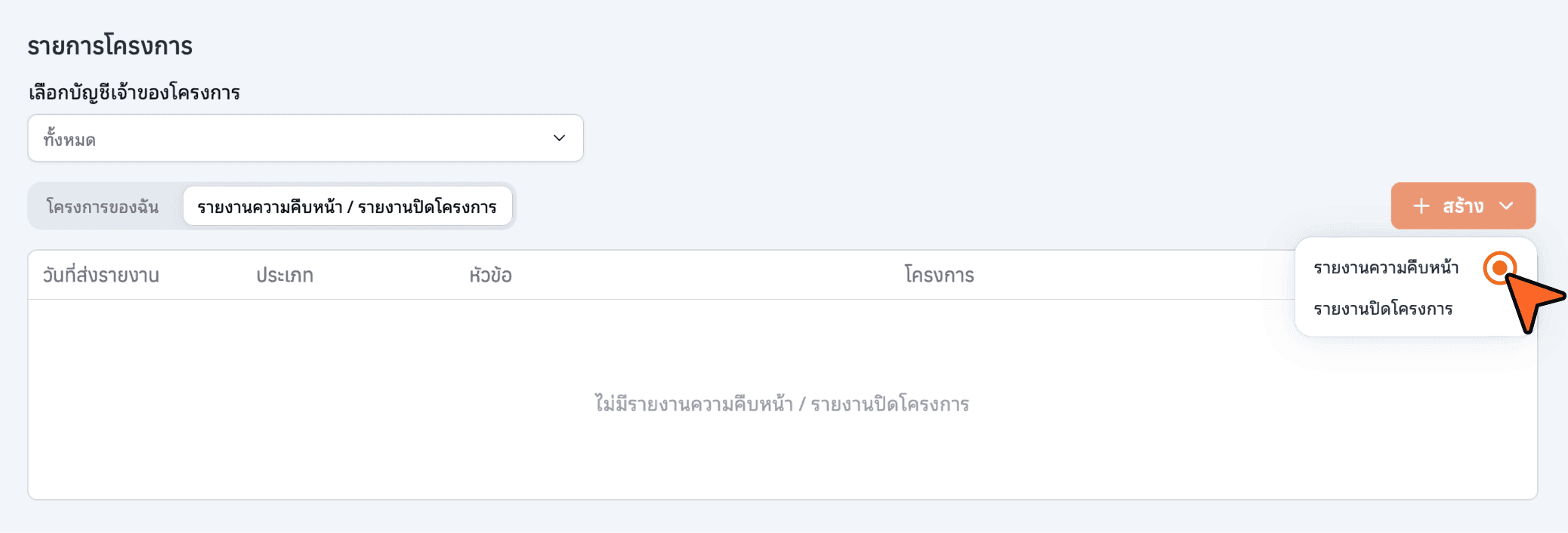Click the เลือกบัญชีเจ้าของโครงการ field label
1568x533 pixels.
[134, 93]
